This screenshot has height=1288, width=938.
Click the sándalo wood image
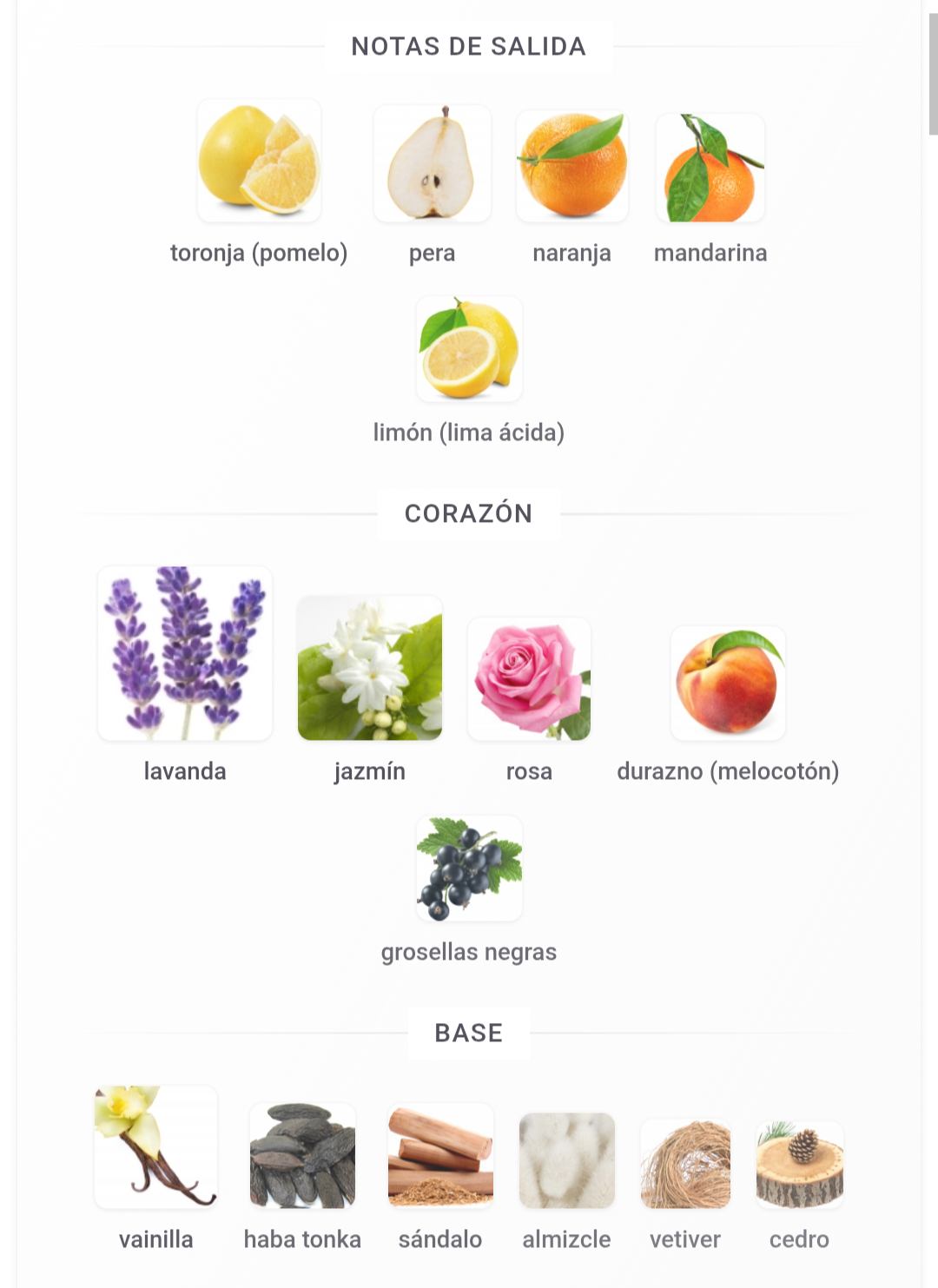(440, 1155)
